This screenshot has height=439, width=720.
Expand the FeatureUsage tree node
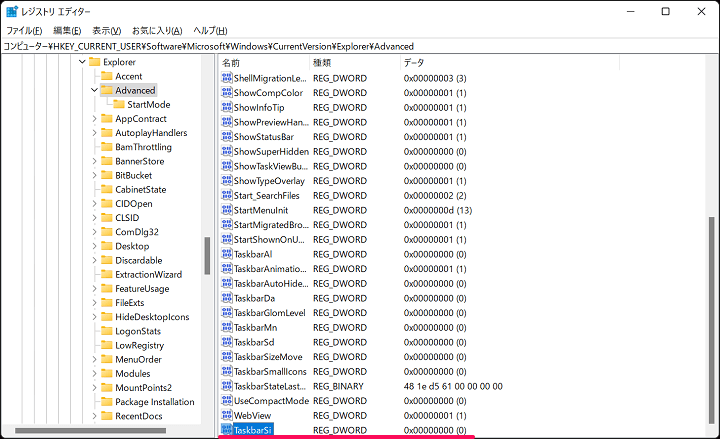[x=94, y=288]
